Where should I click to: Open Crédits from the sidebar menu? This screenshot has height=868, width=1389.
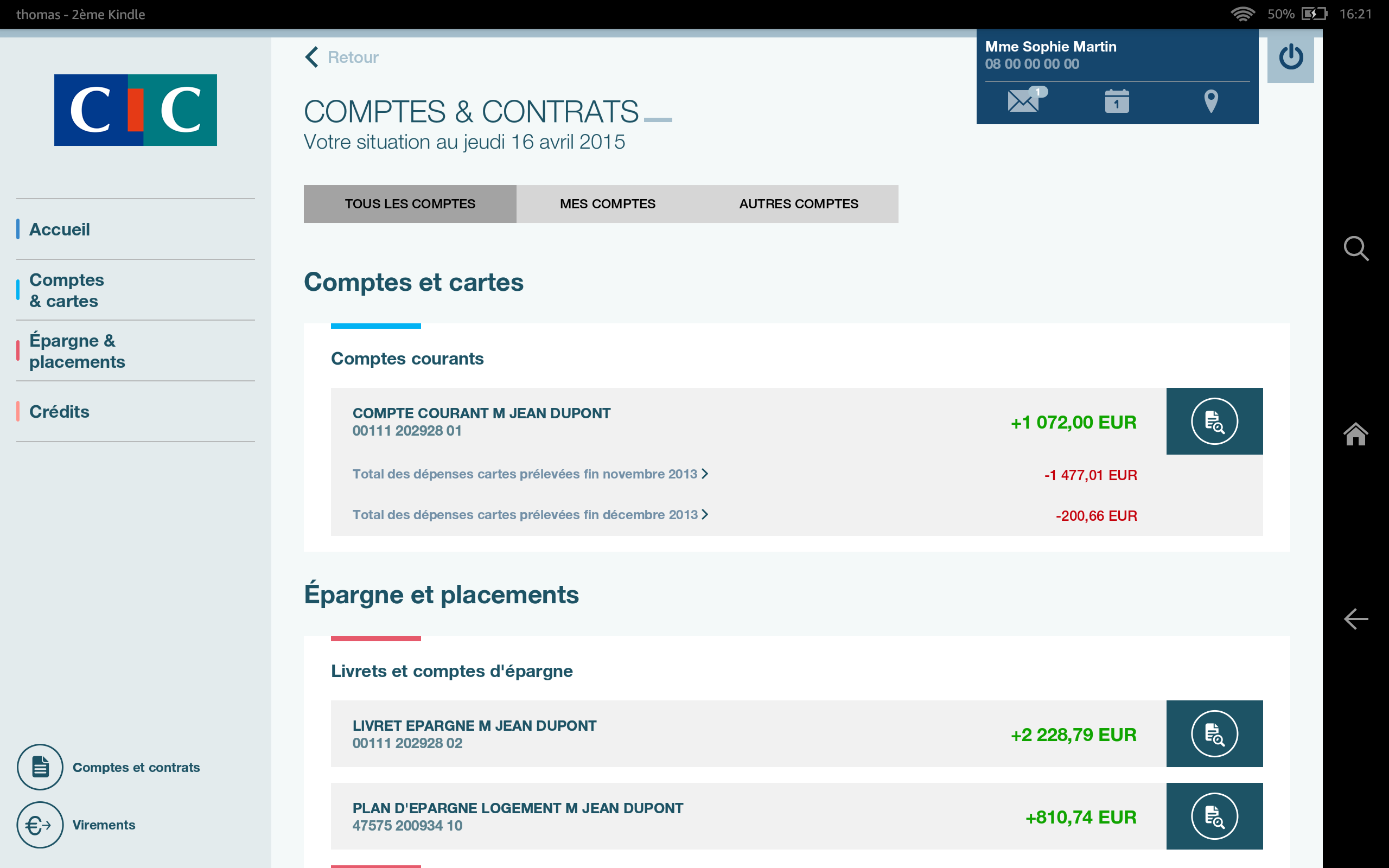pos(59,411)
